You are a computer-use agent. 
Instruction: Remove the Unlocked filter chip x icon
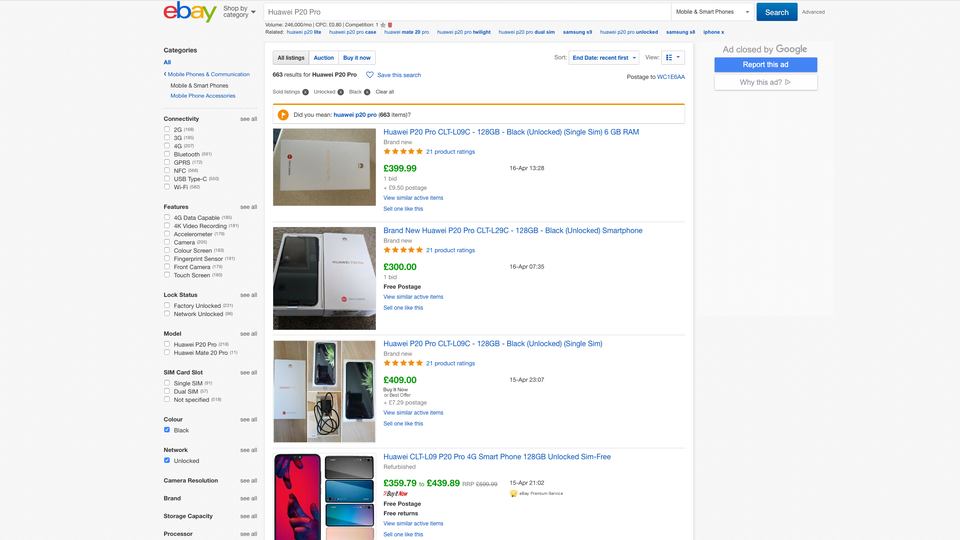pos(340,92)
